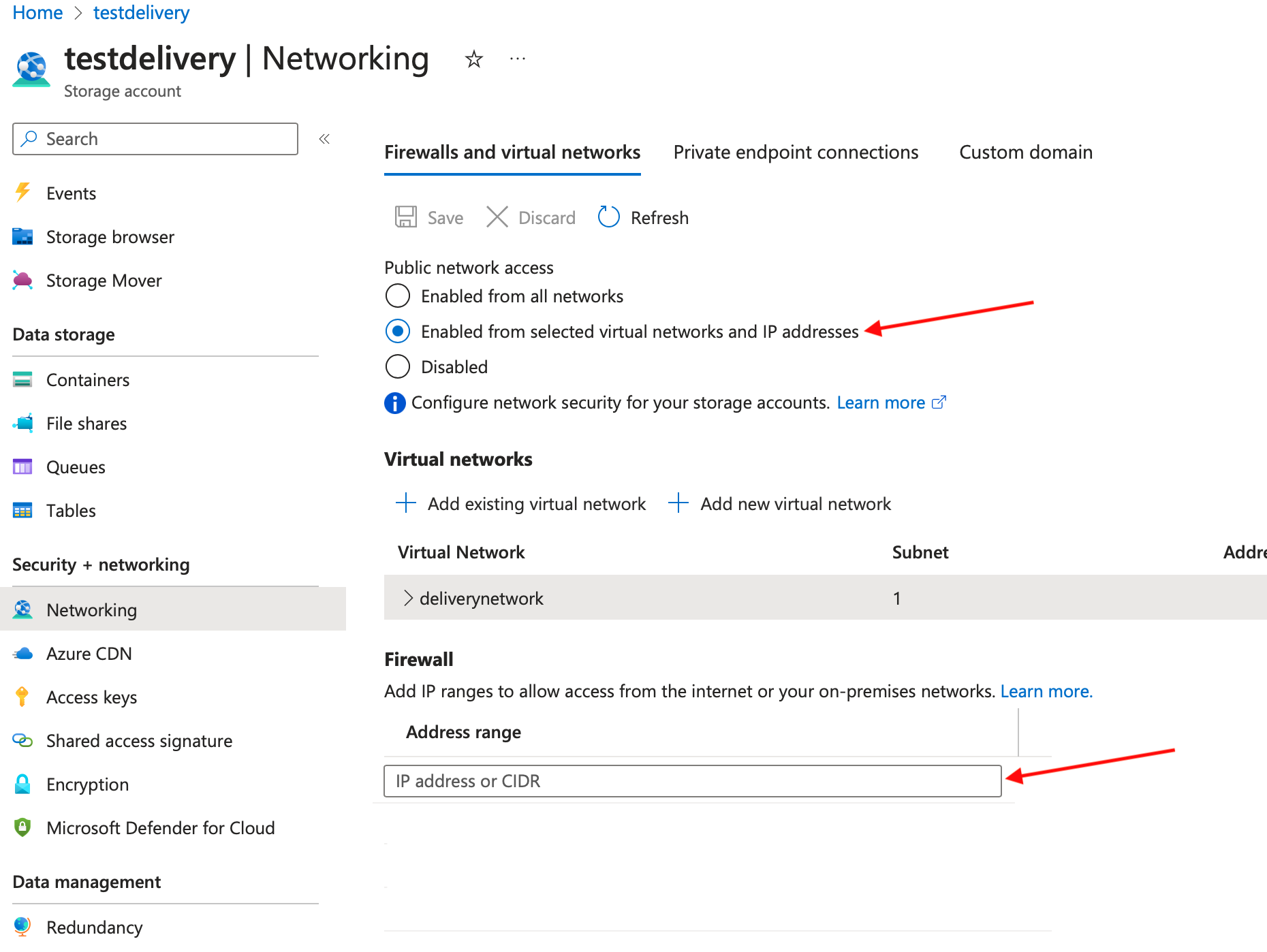The height and width of the screenshot is (952, 1267).
Task: Click the Discard button label
Action: coord(546,218)
